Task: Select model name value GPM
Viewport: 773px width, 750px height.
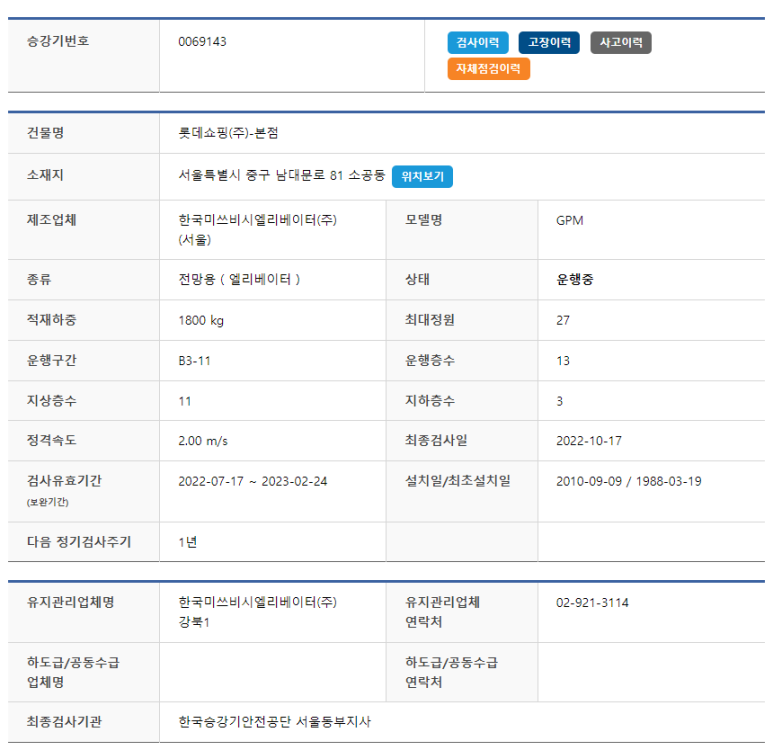Action: (x=569, y=220)
